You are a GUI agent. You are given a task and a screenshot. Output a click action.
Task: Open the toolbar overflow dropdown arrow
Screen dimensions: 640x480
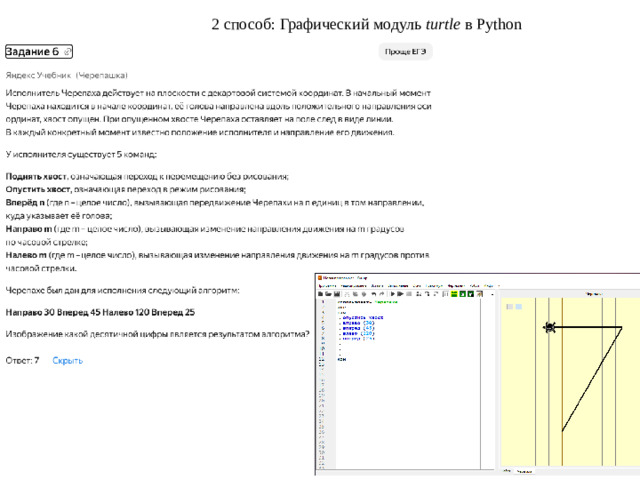point(492,295)
